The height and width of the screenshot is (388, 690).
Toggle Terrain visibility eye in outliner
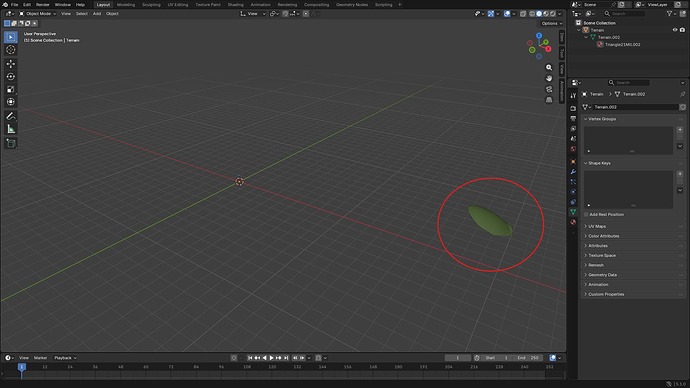click(675, 30)
